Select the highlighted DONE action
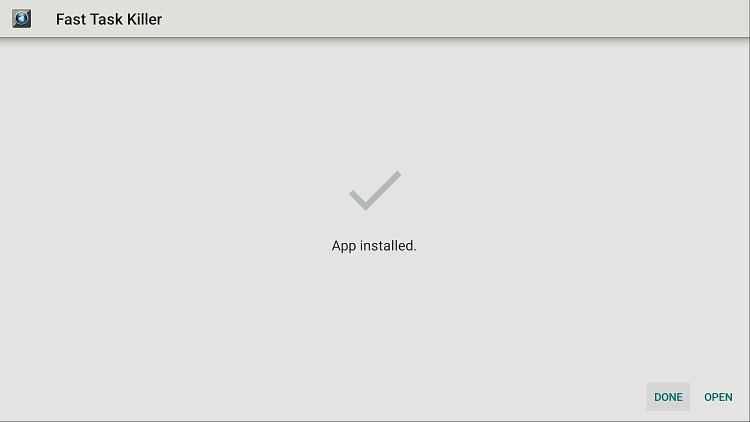This screenshot has width=750, height=422. [668, 397]
